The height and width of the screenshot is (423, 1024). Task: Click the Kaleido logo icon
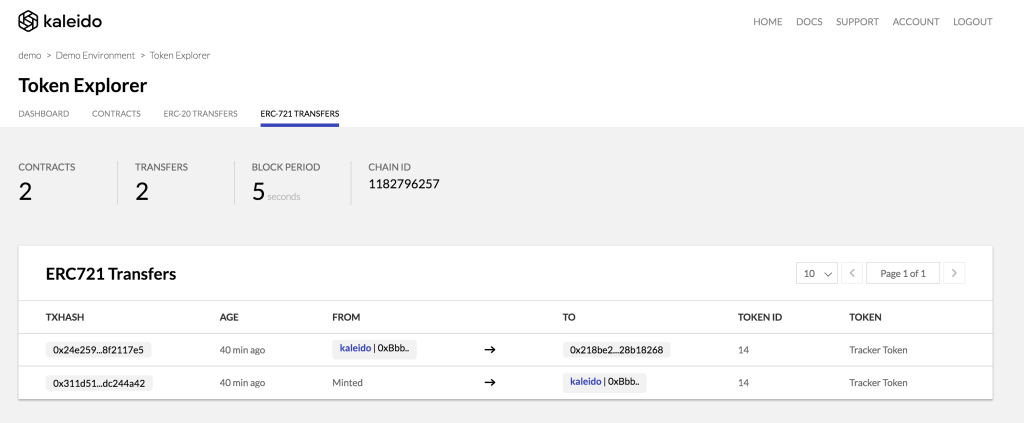[28, 22]
